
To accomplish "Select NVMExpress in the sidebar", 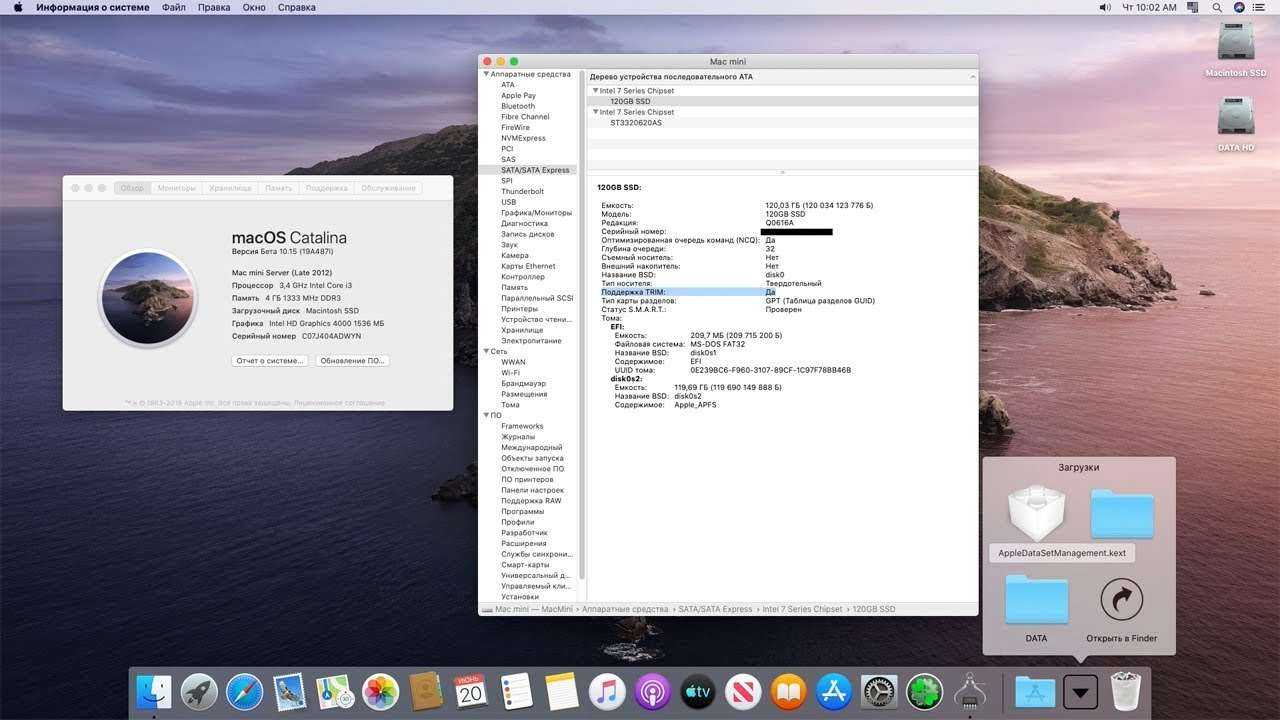I will click(x=523, y=138).
